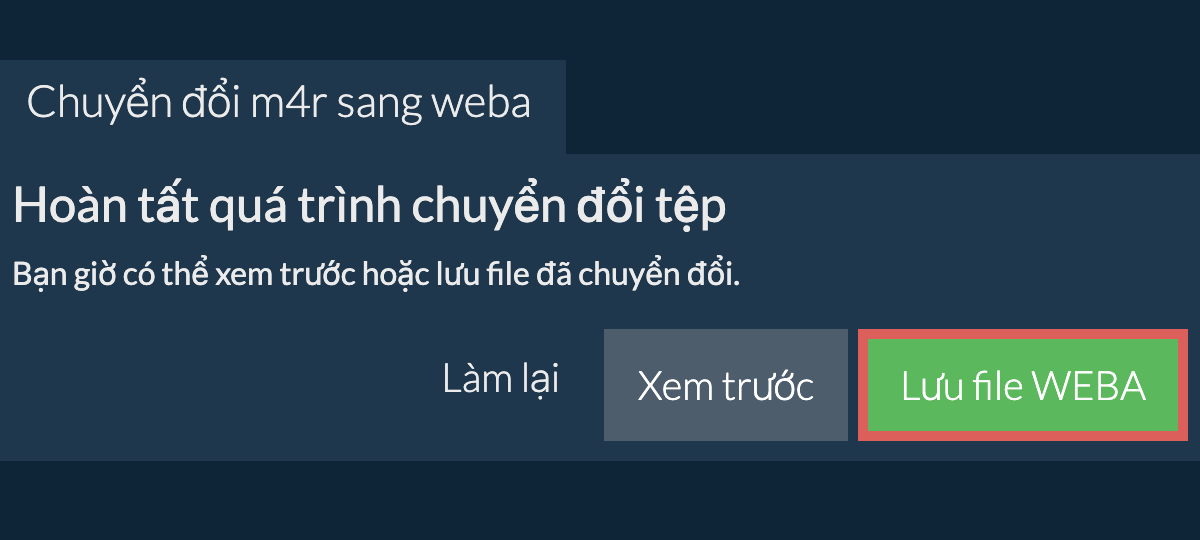Download the result via Lưu file WEBA

[x=1022, y=386]
